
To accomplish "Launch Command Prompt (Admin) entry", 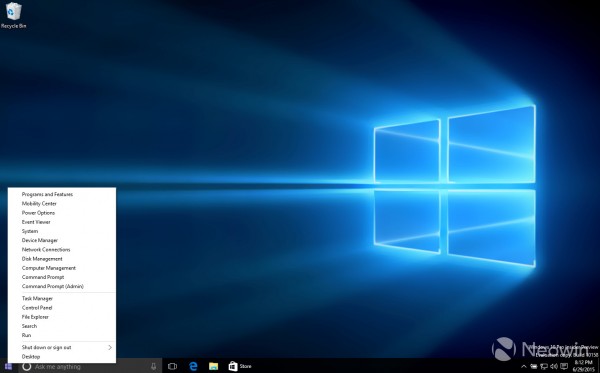I will click(62, 286).
